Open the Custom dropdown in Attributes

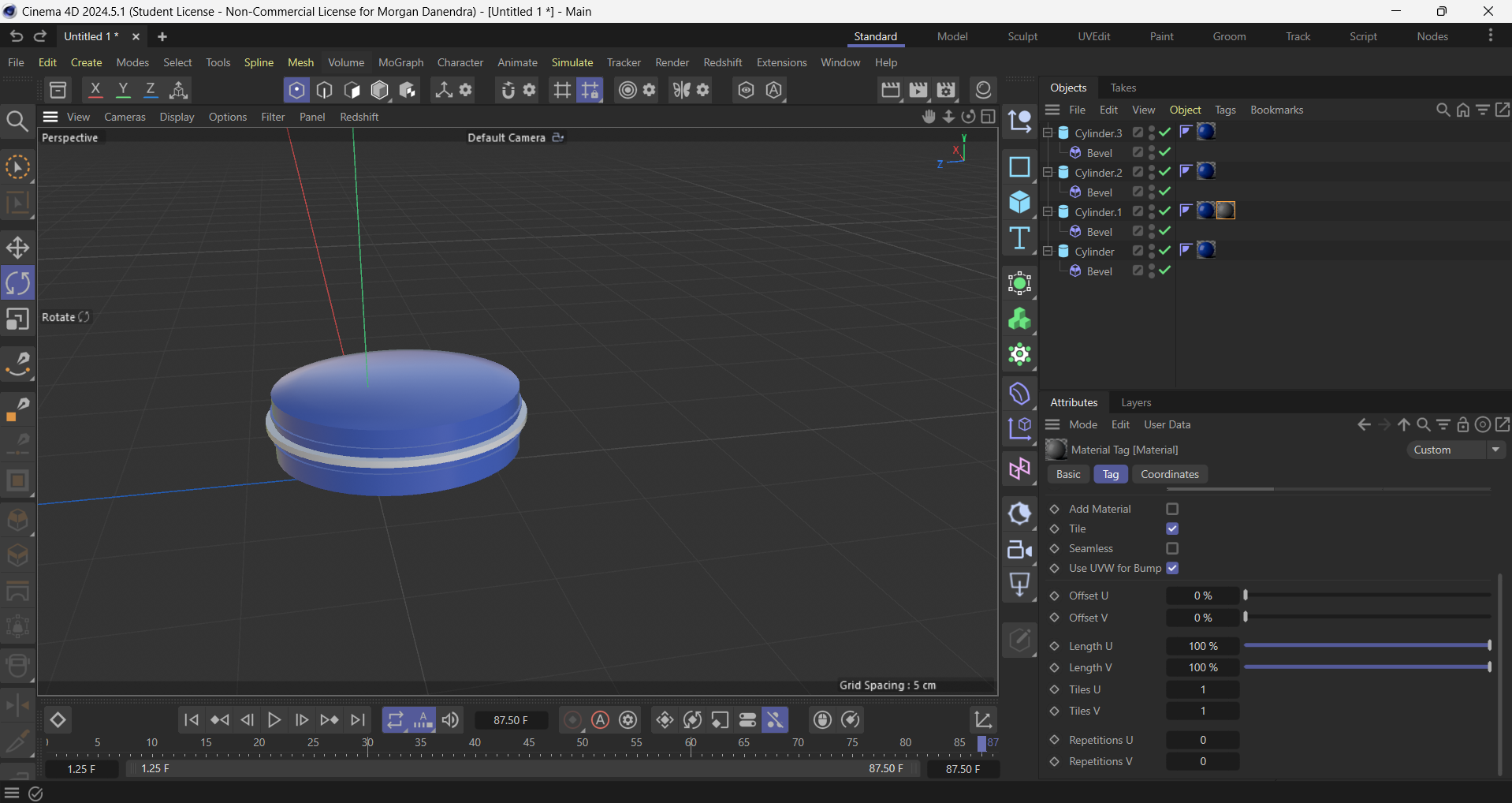point(1455,450)
